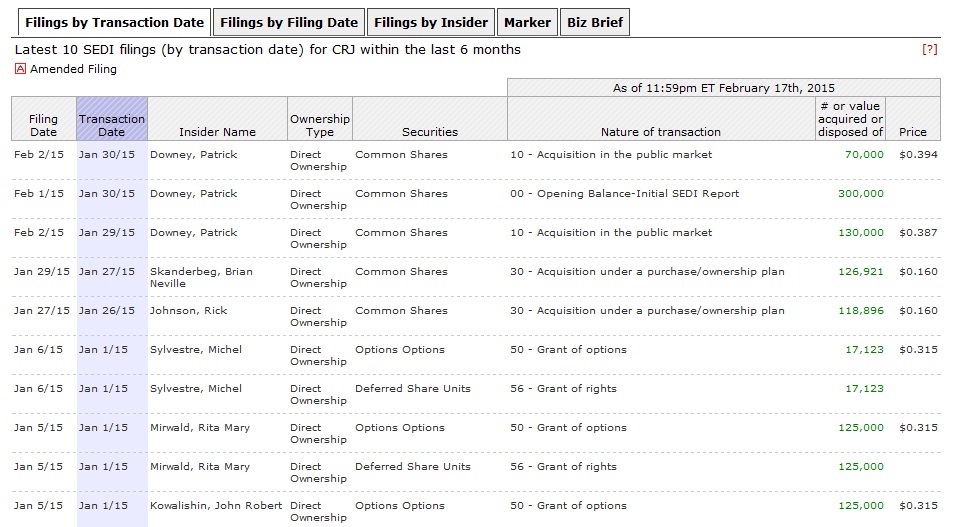Viewport: 971px width, 527px height.
Task: Open the Filings by Insider tab
Action: [430, 23]
